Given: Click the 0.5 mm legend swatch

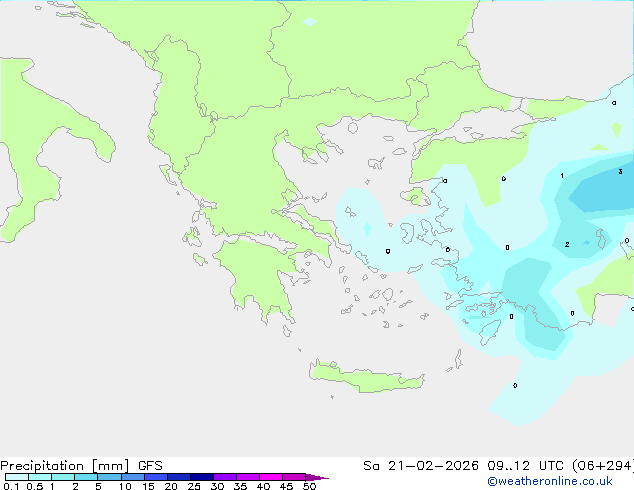Looking at the screenshot, I should (40, 477).
